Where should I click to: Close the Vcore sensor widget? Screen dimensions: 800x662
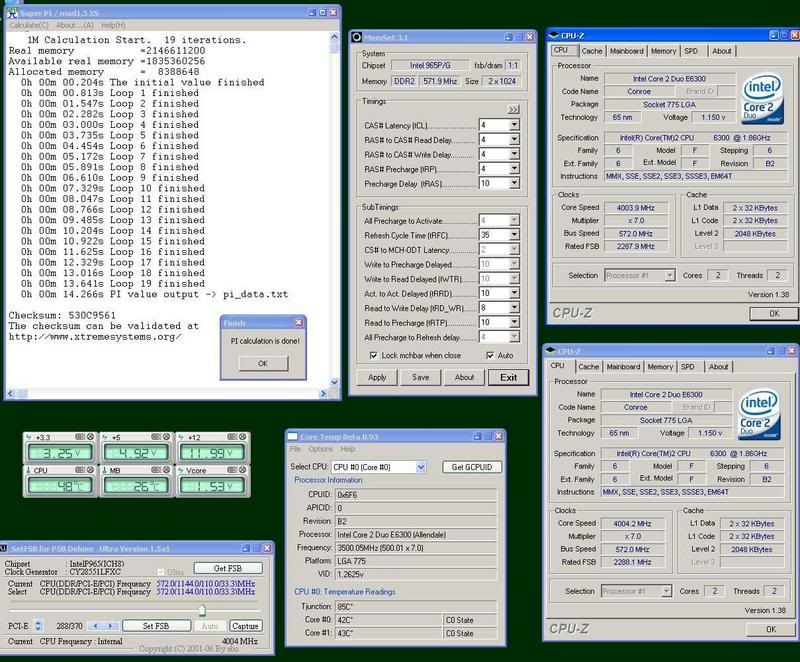(242, 470)
